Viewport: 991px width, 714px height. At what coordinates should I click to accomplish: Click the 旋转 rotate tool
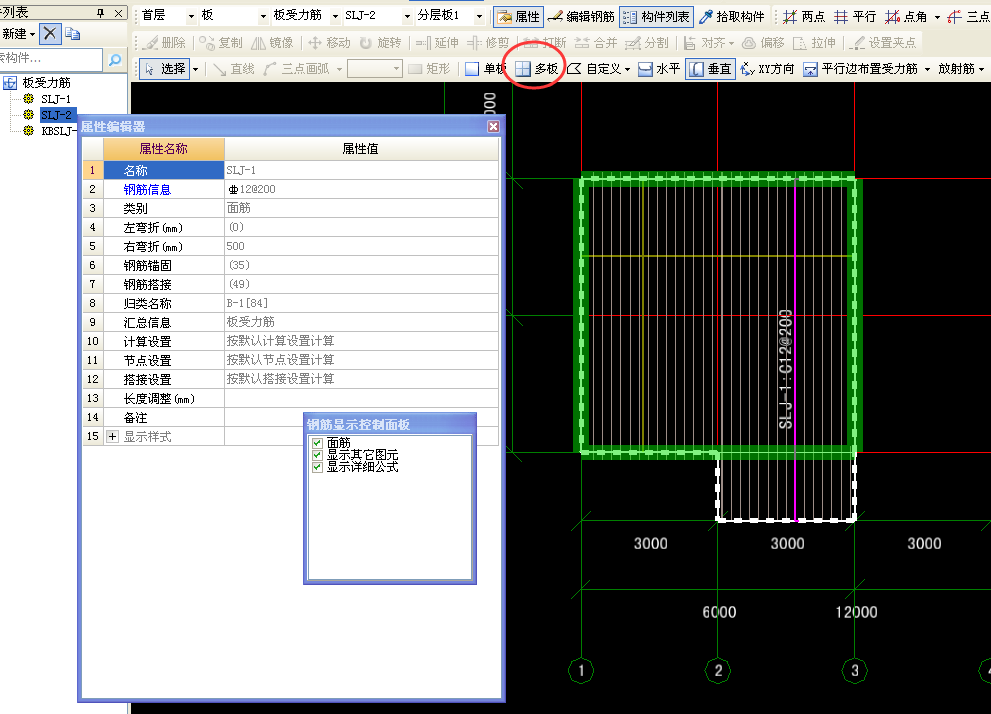(380, 42)
